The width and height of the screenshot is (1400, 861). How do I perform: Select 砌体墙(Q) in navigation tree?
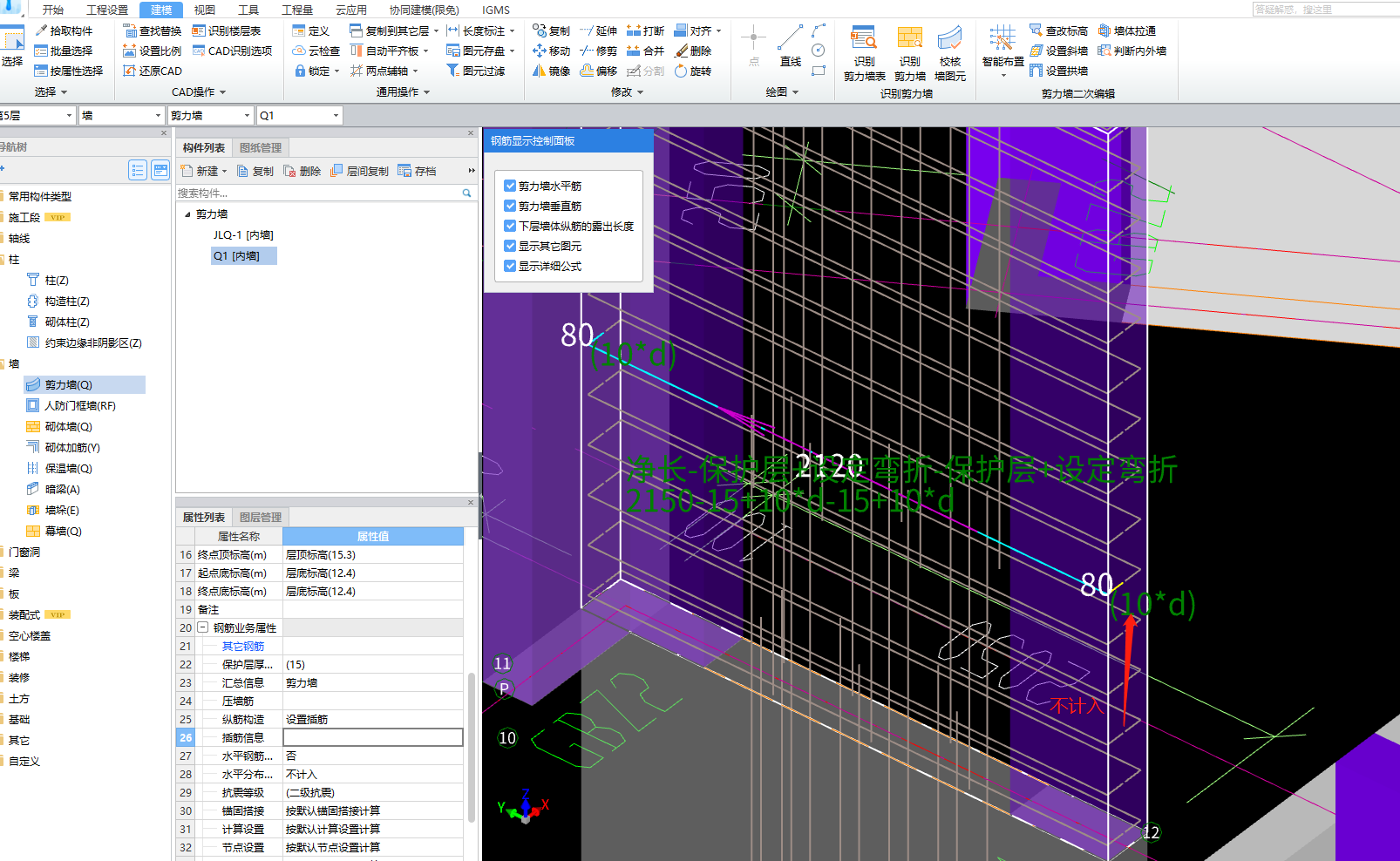click(x=68, y=426)
